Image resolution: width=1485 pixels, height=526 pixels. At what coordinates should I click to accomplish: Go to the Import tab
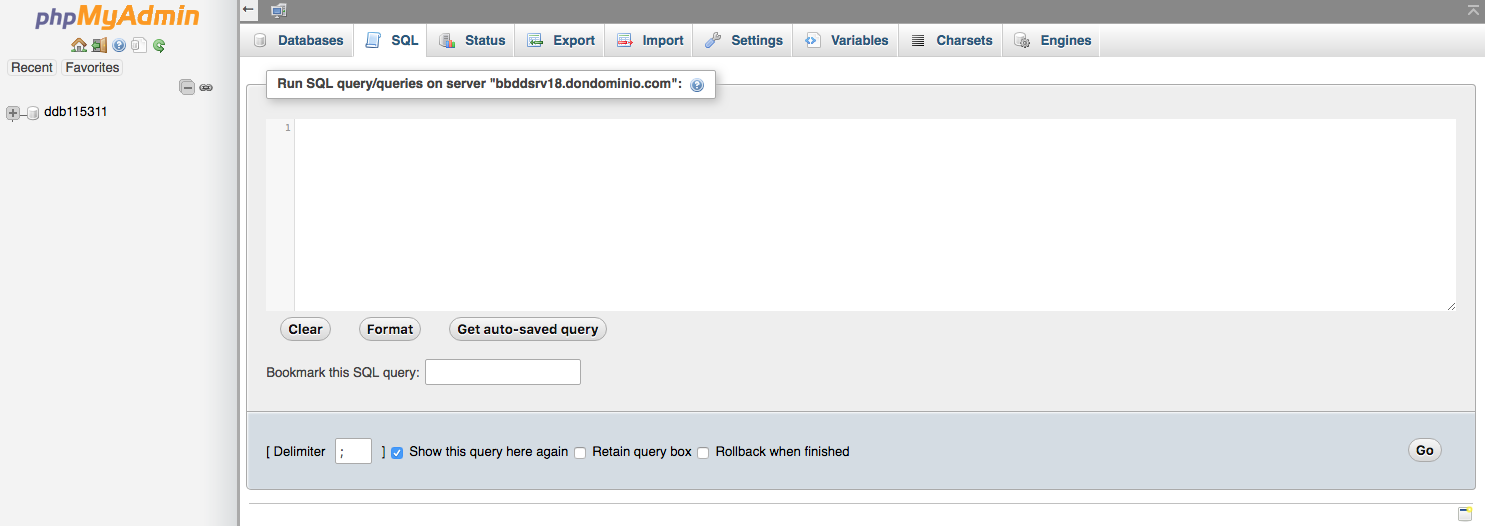[650, 40]
